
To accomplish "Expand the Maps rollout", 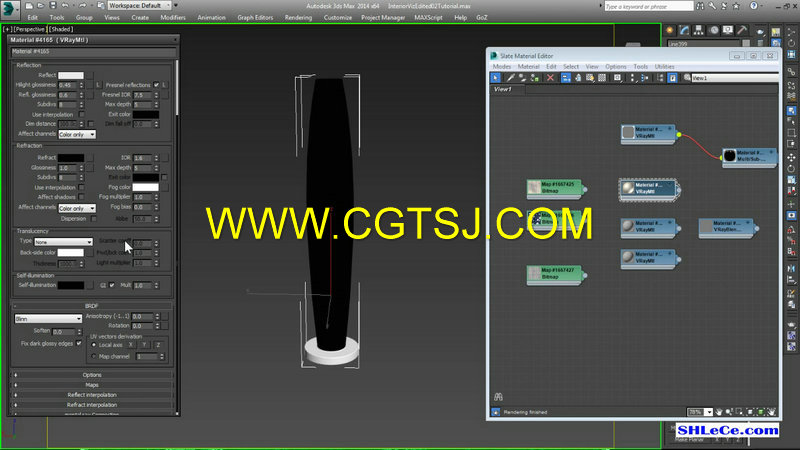I will (x=92, y=385).
